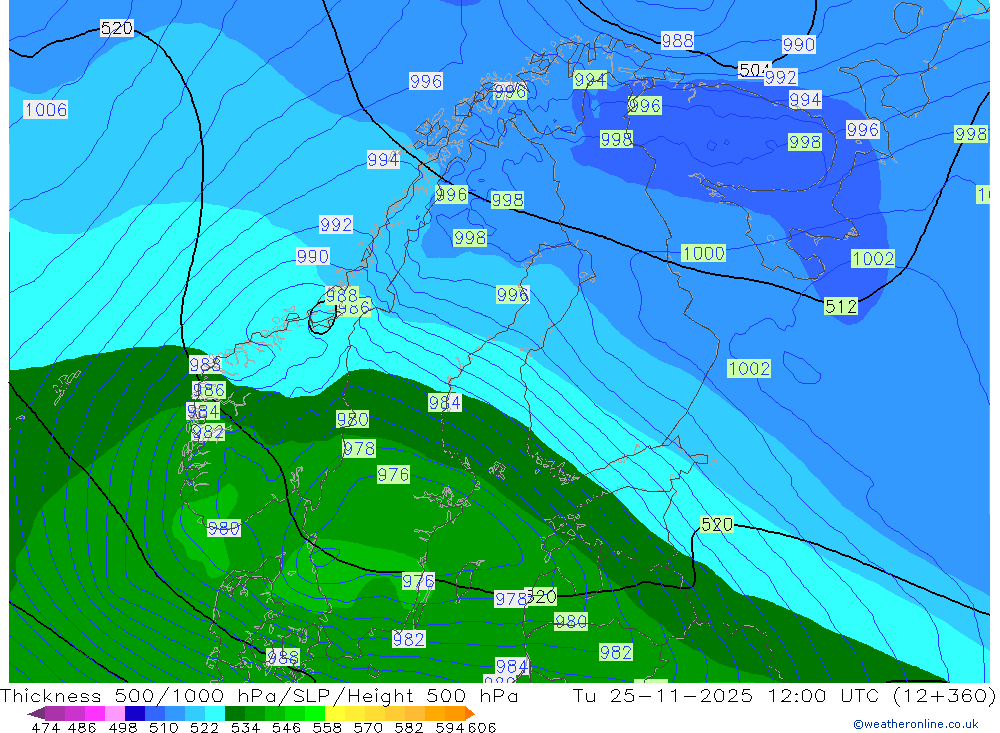
Task: Click the 504 height contour label
Action: [754, 70]
